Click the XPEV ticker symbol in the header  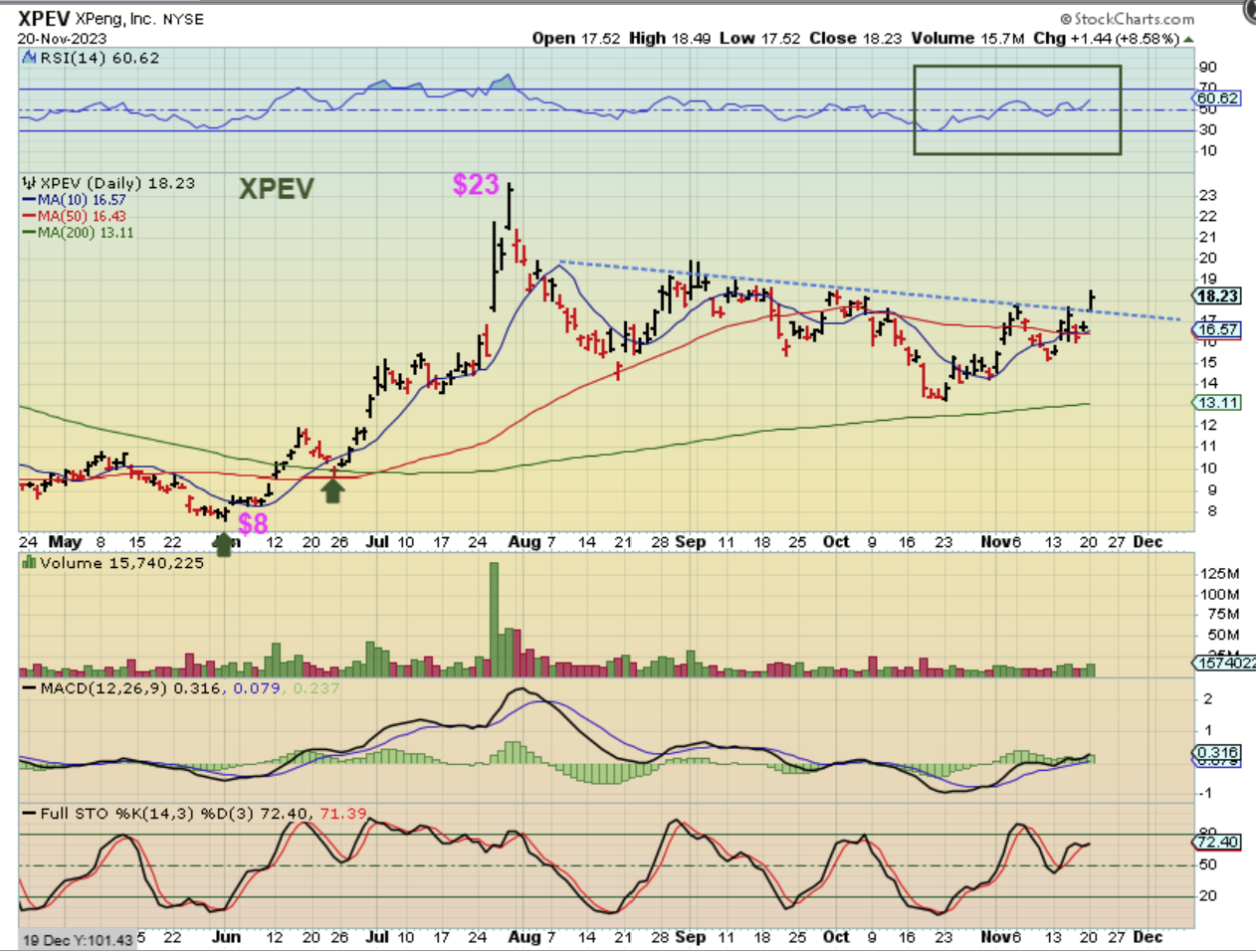(43, 19)
